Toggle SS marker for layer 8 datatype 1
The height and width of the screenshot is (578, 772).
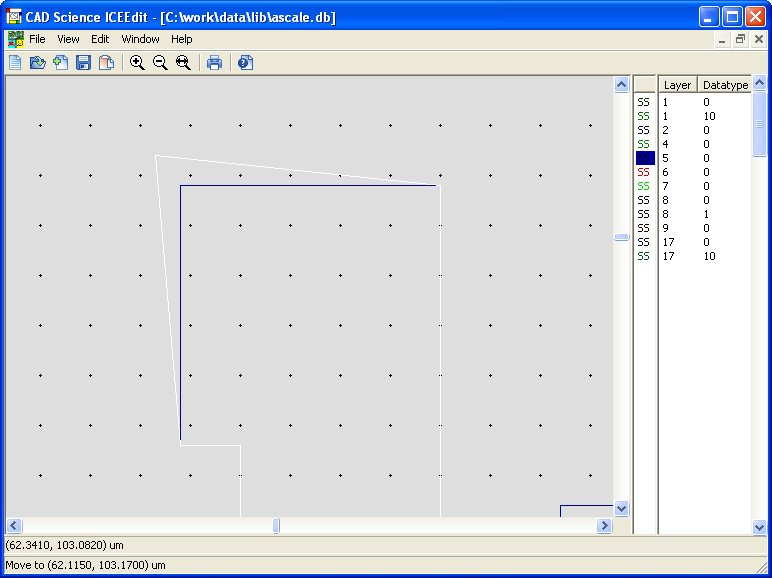click(x=643, y=214)
